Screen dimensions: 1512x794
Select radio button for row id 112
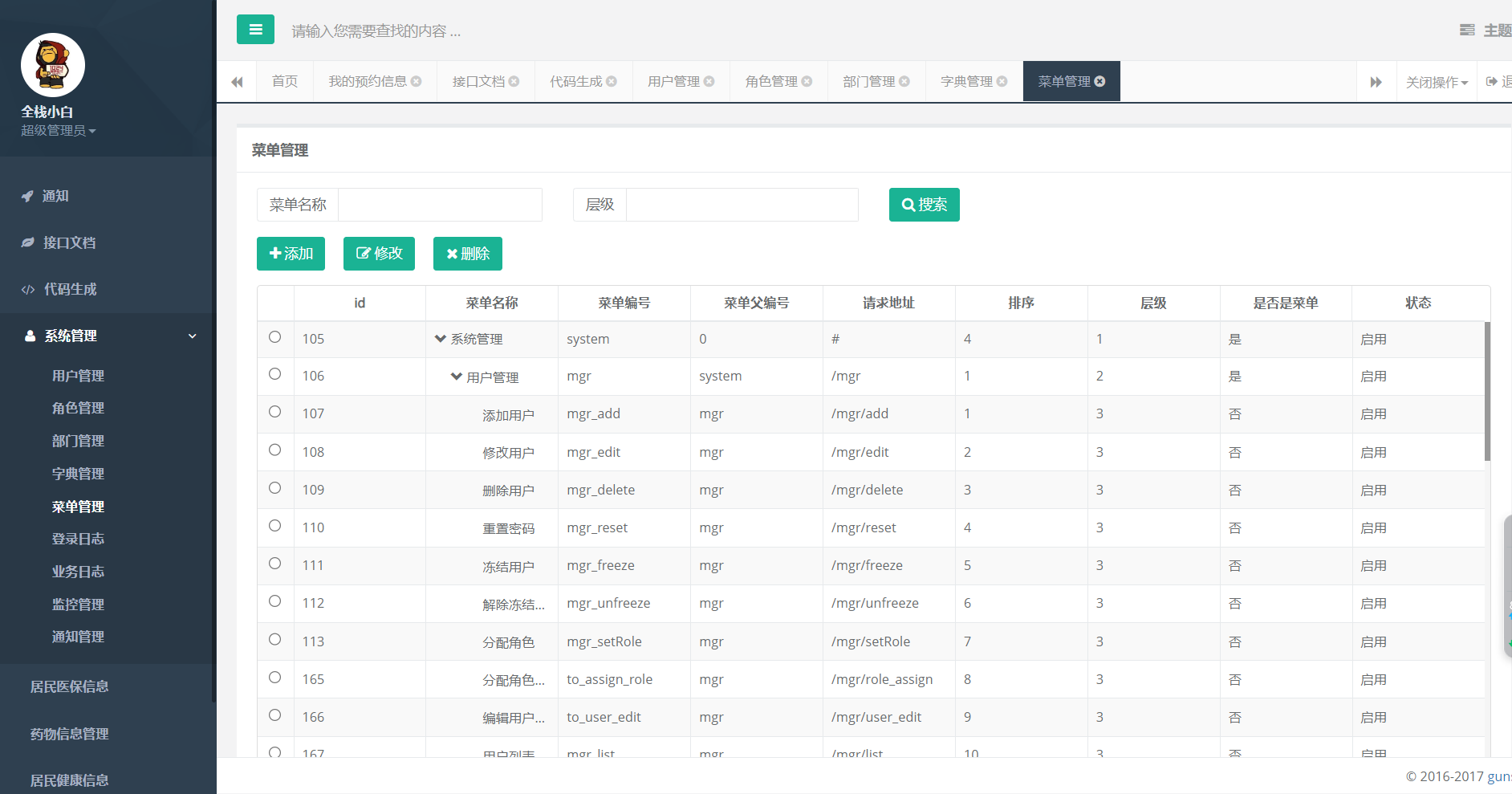point(275,601)
